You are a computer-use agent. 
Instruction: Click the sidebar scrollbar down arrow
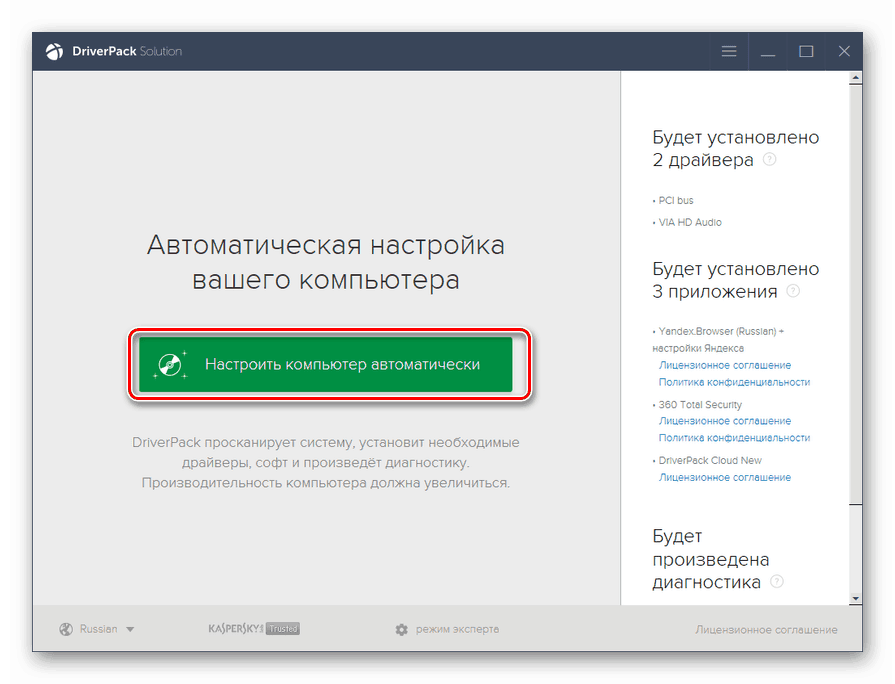tap(855, 598)
